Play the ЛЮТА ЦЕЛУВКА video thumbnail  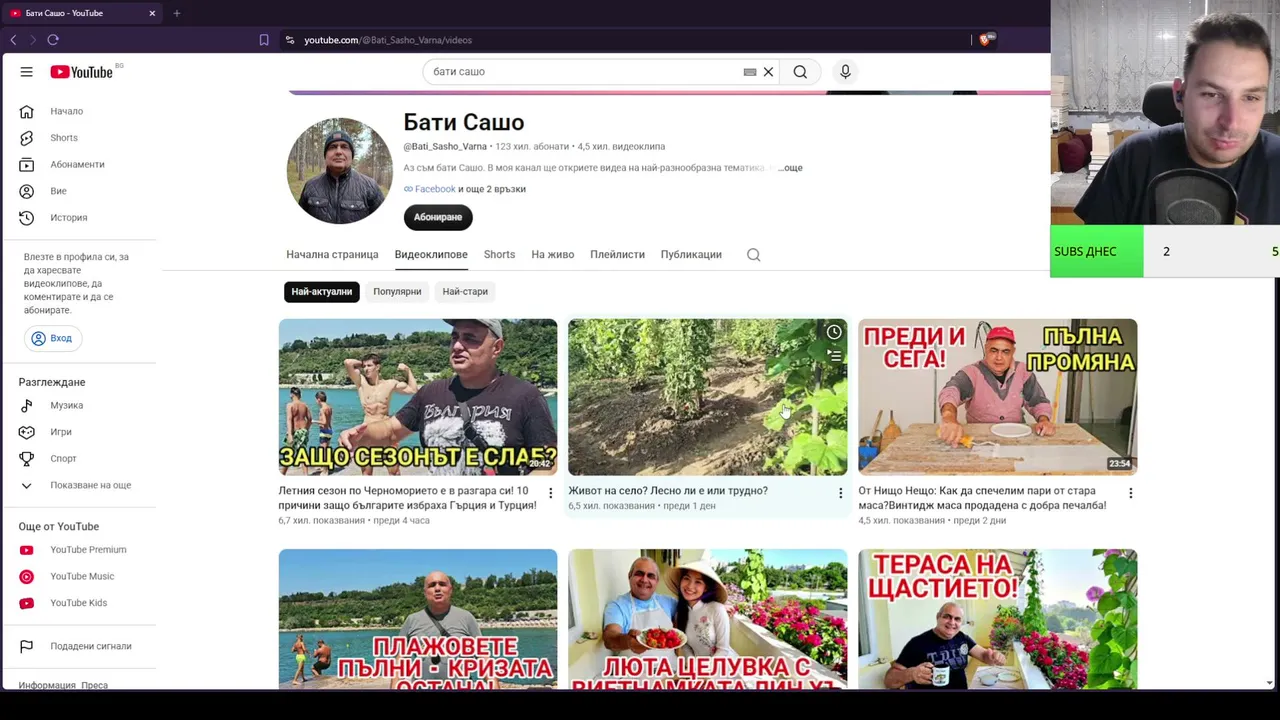[708, 619]
